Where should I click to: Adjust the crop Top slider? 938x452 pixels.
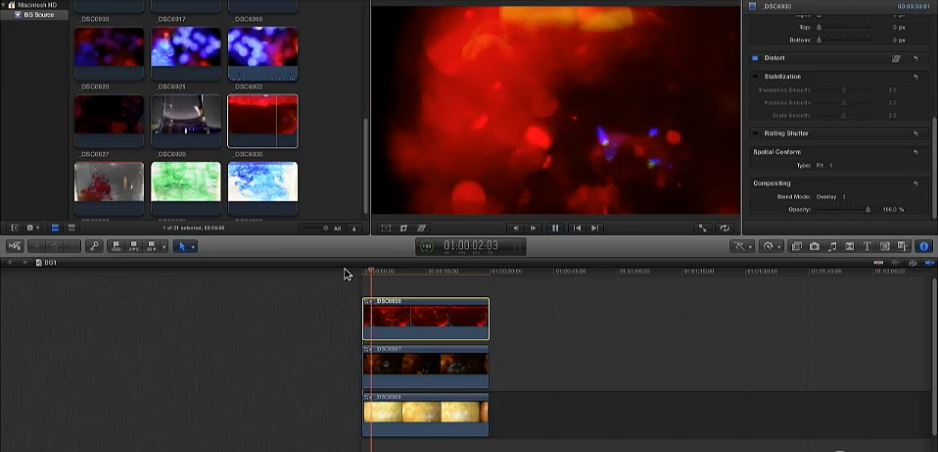[x=844, y=28]
